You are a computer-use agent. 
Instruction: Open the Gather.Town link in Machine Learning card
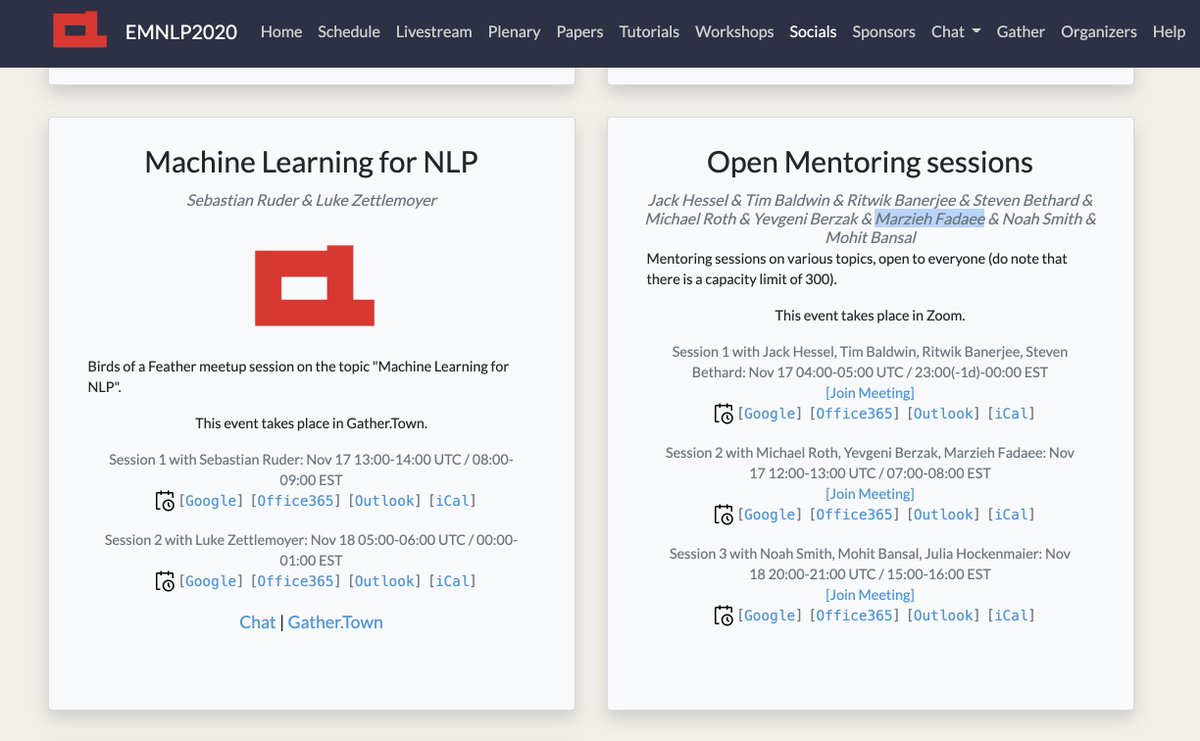(x=335, y=622)
